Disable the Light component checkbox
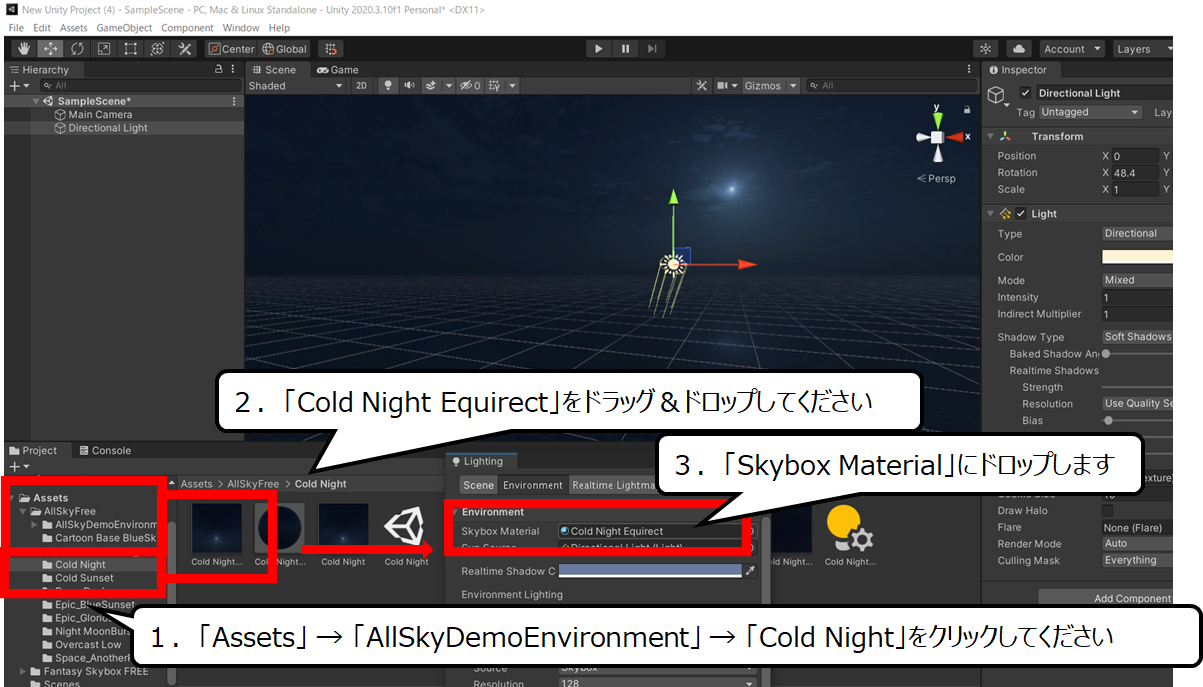This screenshot has width=1203, height=687. [1021, 214]
